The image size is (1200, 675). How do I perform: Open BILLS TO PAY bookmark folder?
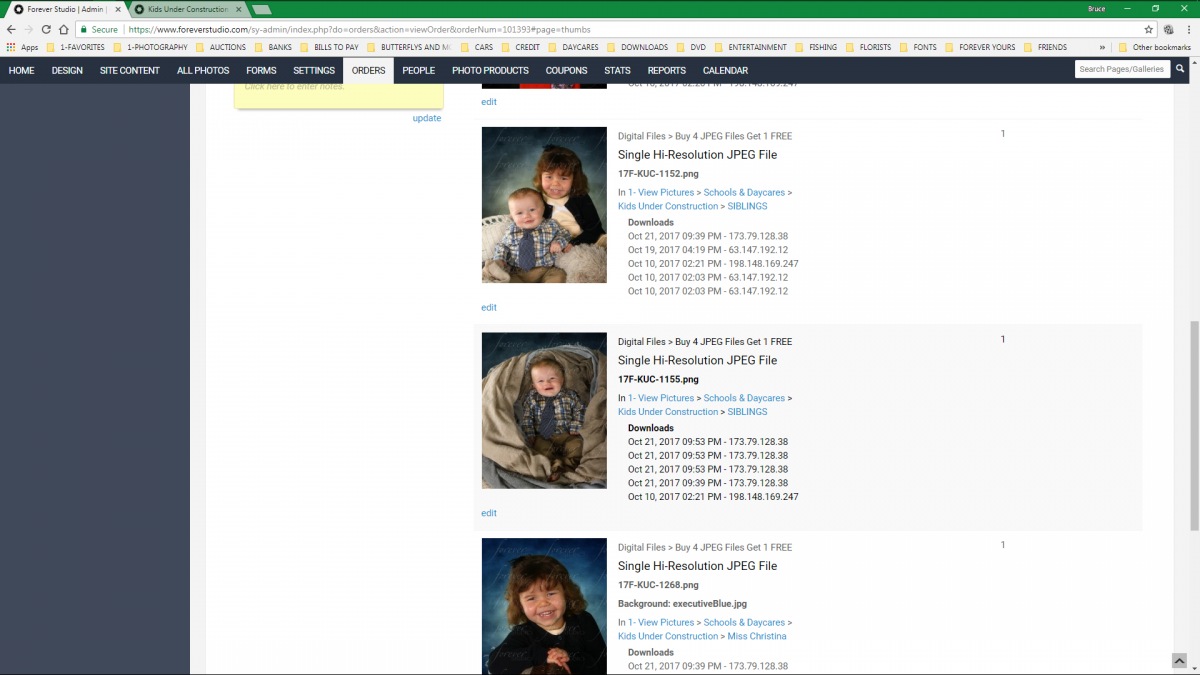pyautogui.click(x=329, y=47)
